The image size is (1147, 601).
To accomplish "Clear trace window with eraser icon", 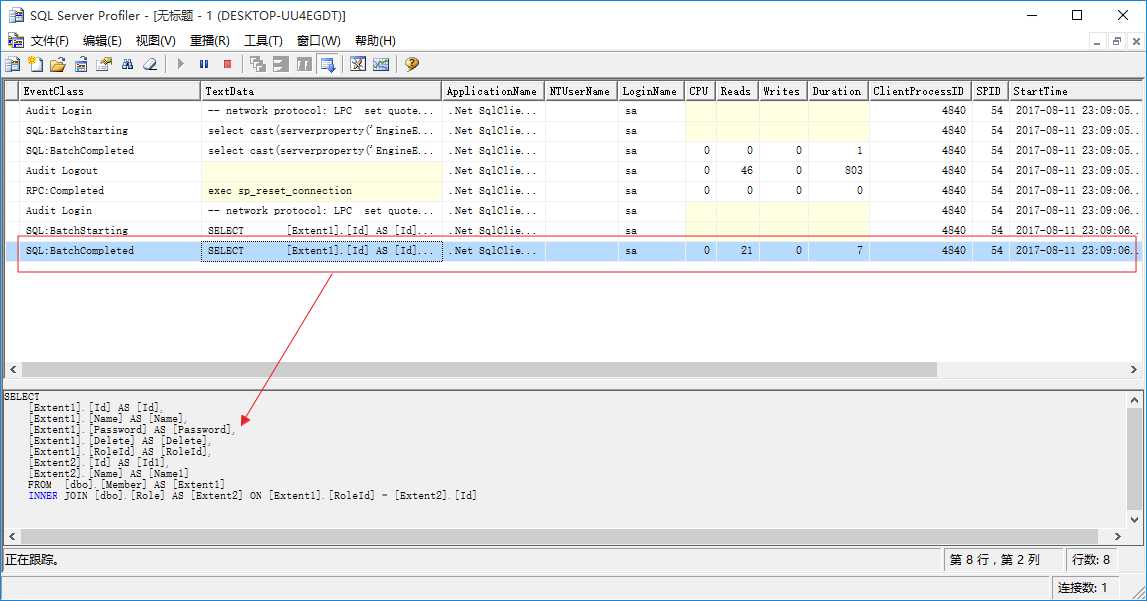I will pos(150,64).
